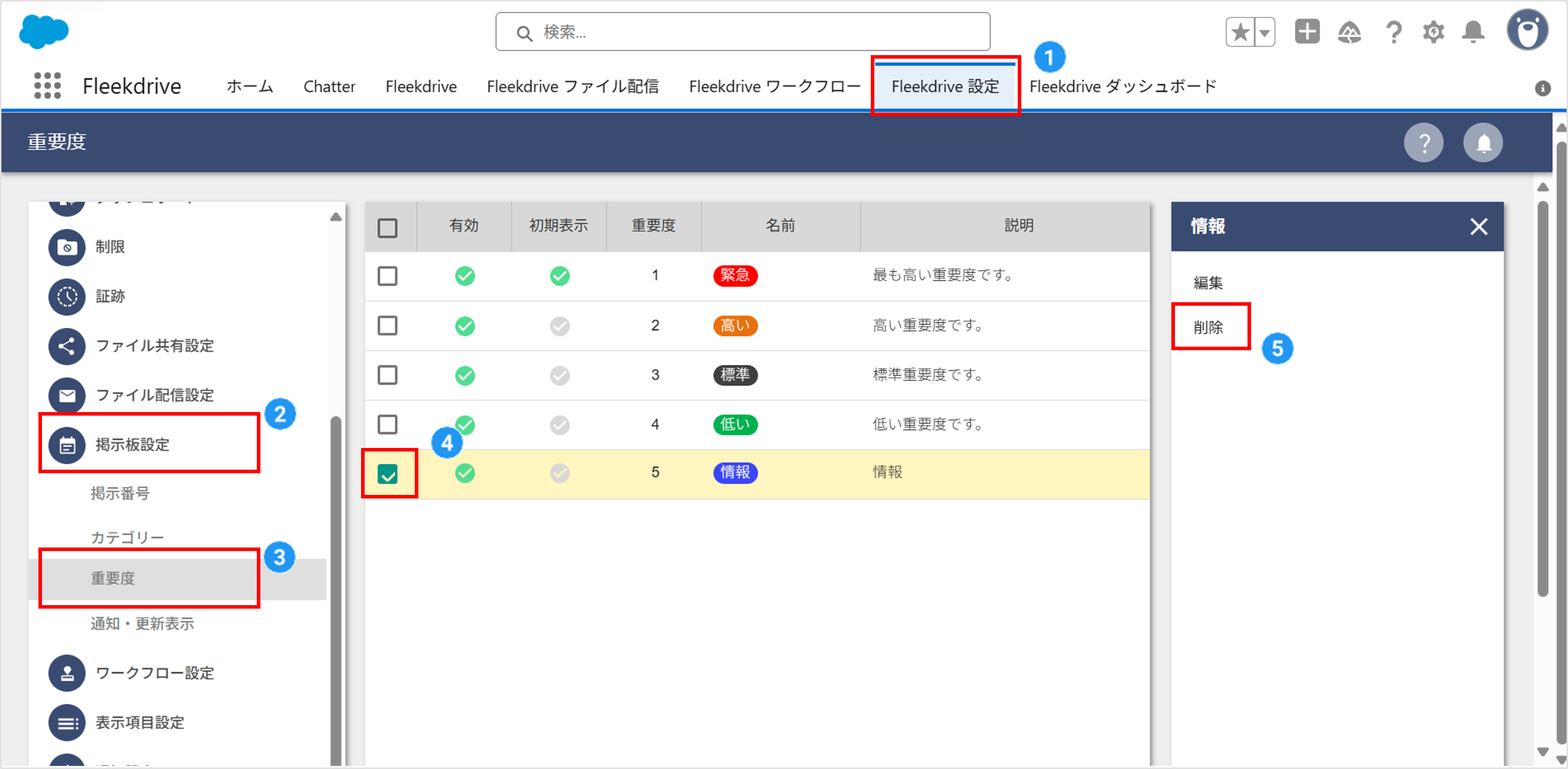Image resolution: width=1568 pixels, height=769 pixels.
Task: Click the red 緊急 badge
Action: (x=735, y=276)
